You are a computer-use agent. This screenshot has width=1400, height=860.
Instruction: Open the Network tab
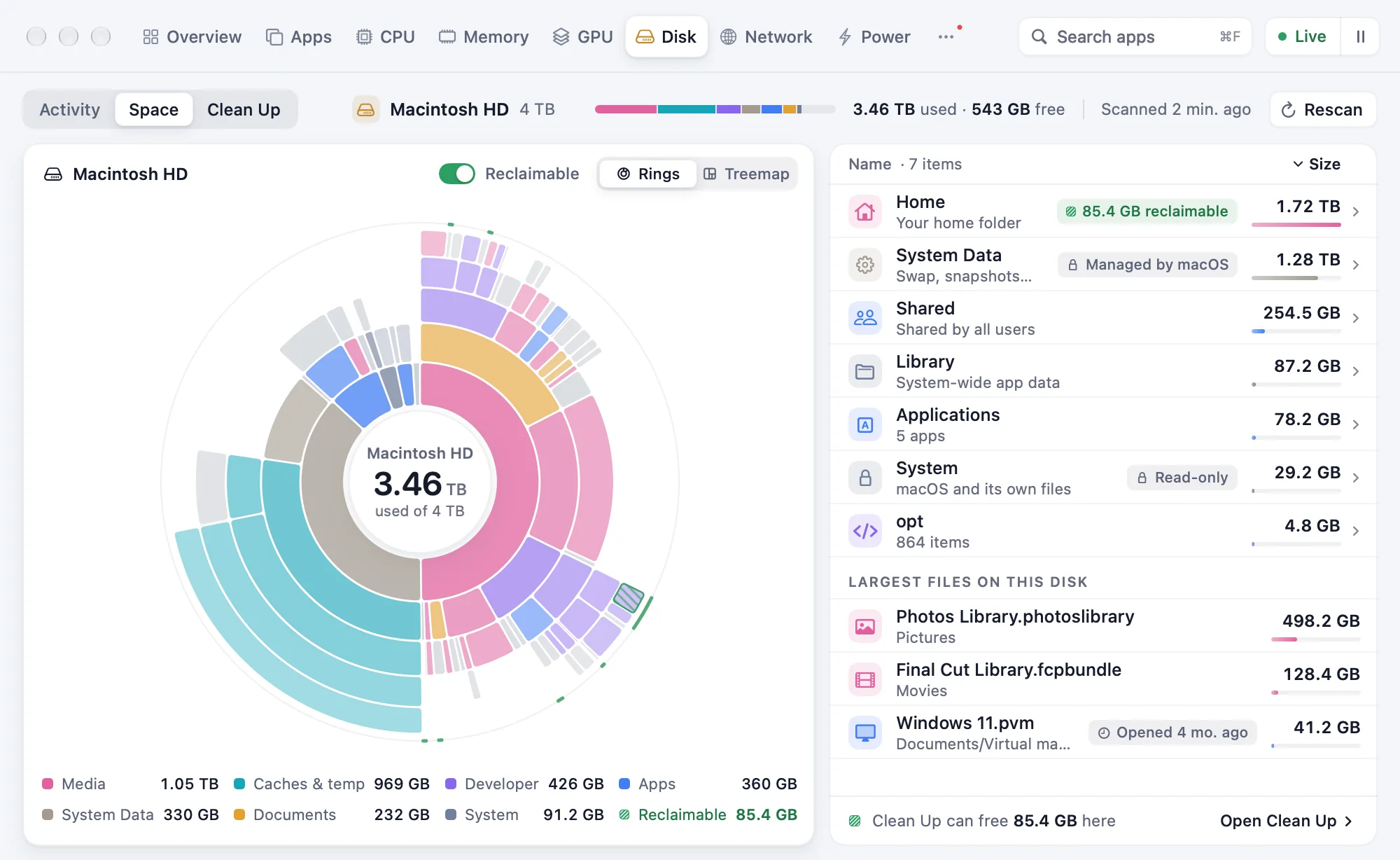(766, 36)
